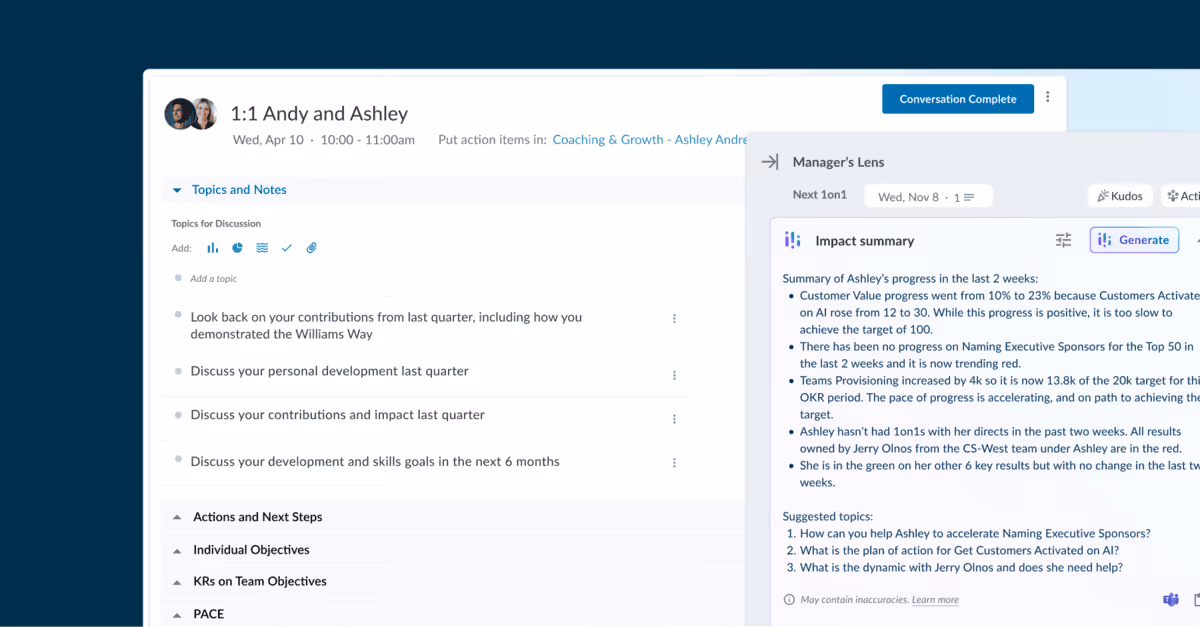
Task: Click the pie chart add icon
Action: coord(237,247)
